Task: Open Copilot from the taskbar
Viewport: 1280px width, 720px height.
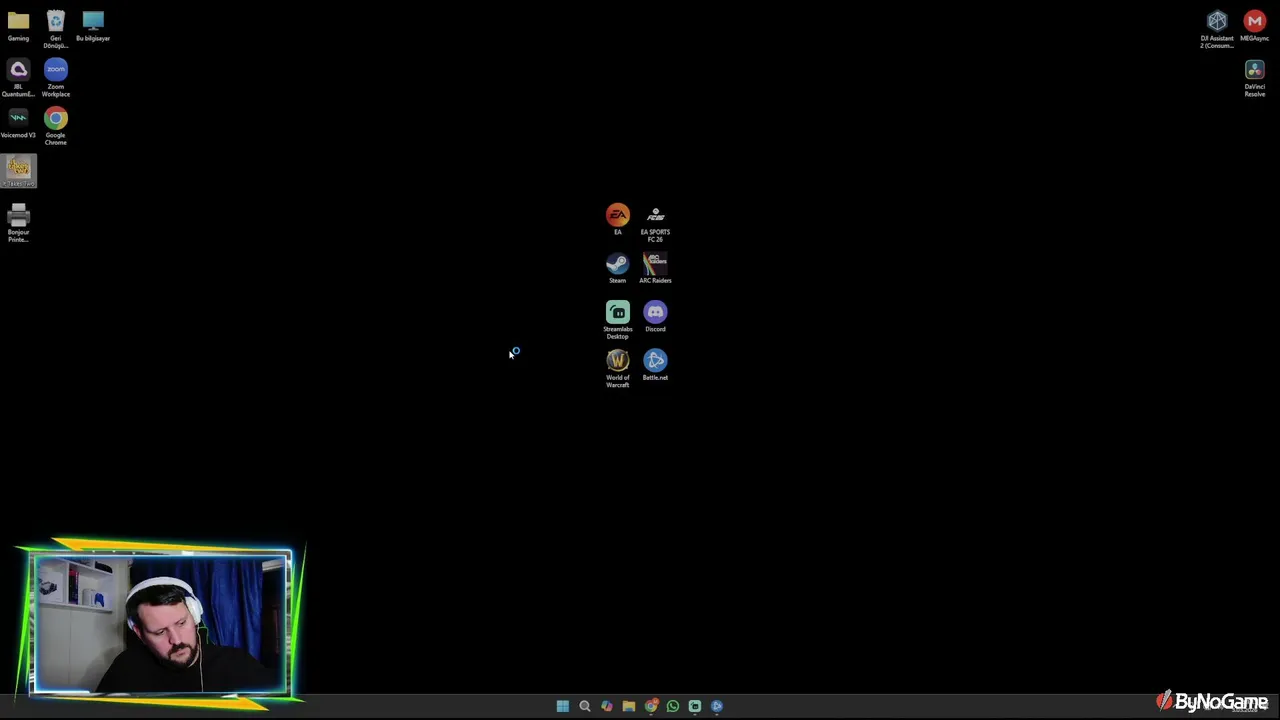Action: point(607,706)
